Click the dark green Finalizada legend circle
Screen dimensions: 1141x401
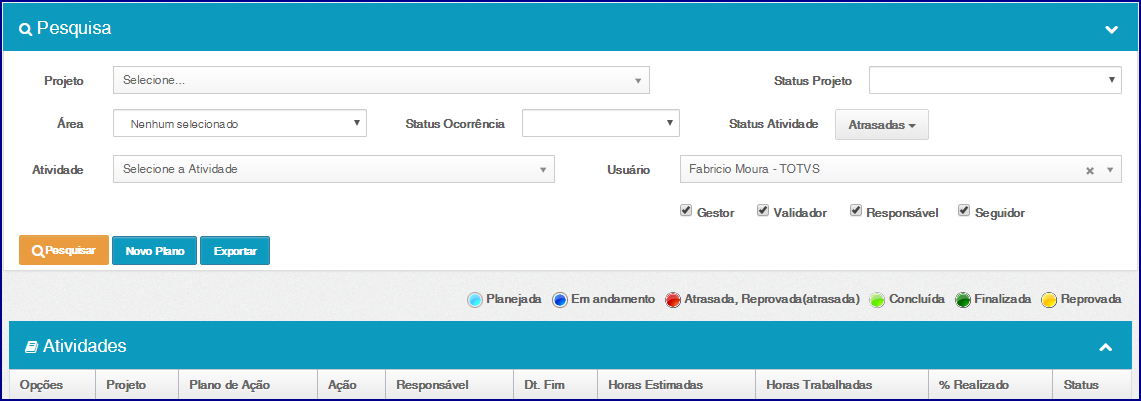click(x=963, y=300)
